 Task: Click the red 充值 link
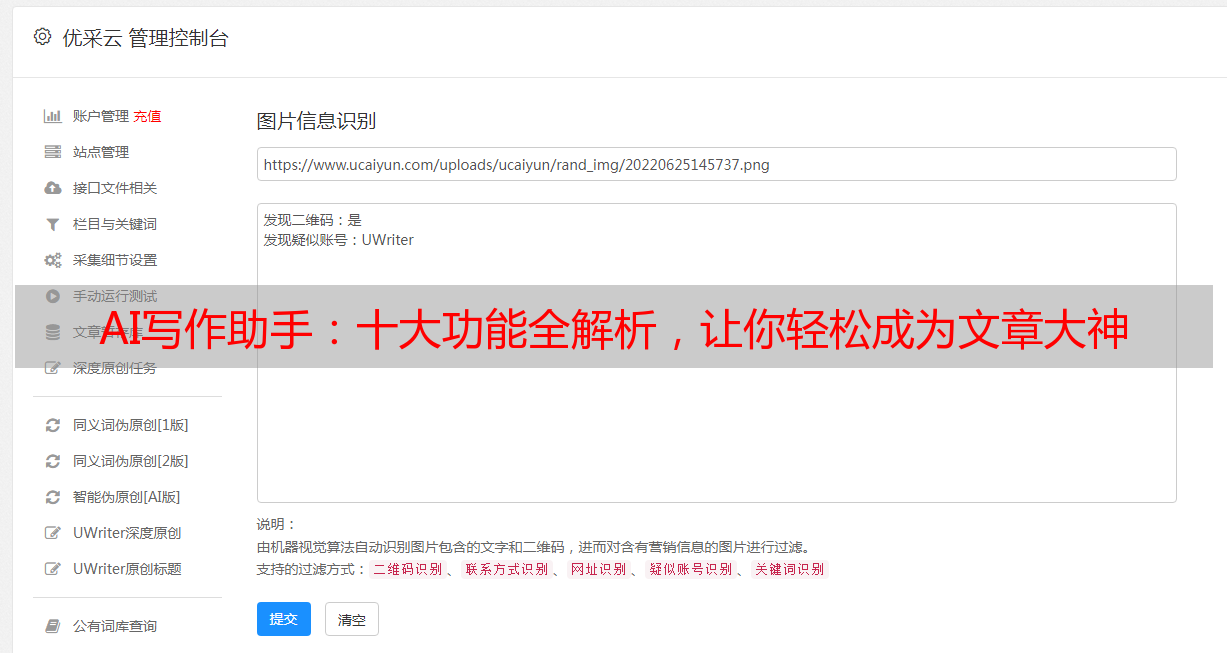tap(147, 116)
